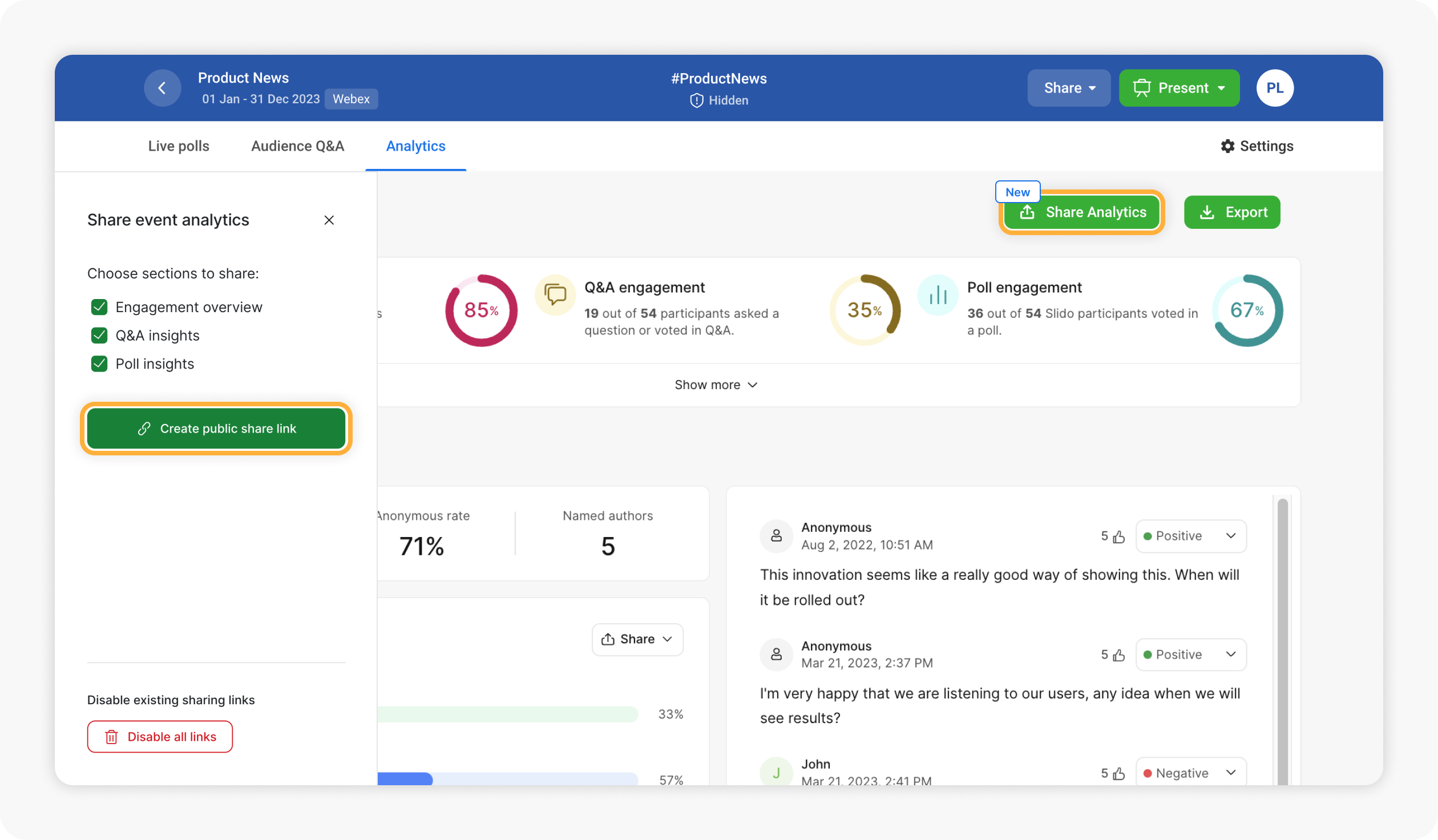Click the 57% progress bar
Screen dimensions: 1438x840
click(x=507, y=779)
